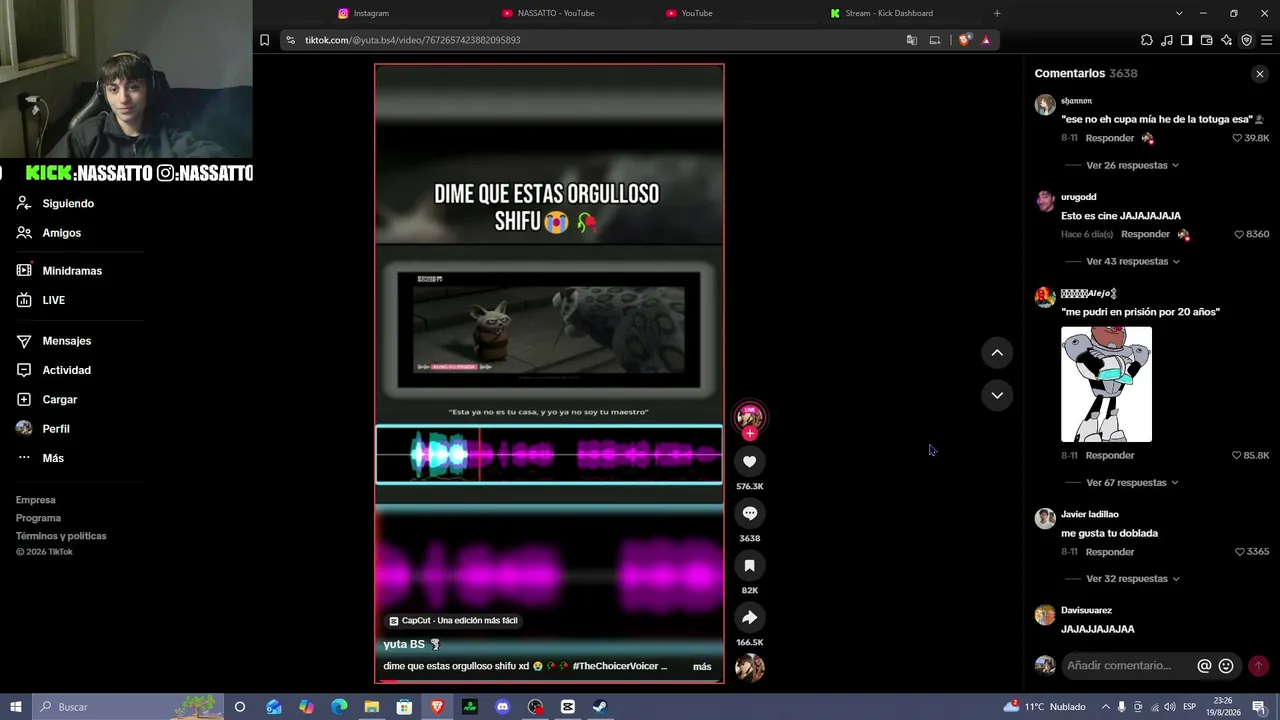The image size is (1280, 720).
Task: Insert a mention with the @ icon
Action: click(x=1204, y=666)
